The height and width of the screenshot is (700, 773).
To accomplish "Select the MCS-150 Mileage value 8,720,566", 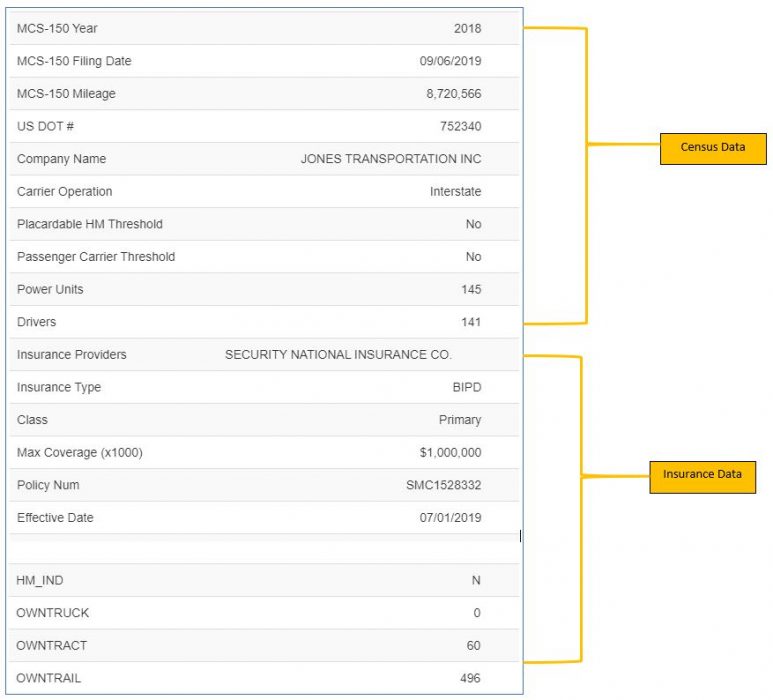I will [x=453, y=94].
